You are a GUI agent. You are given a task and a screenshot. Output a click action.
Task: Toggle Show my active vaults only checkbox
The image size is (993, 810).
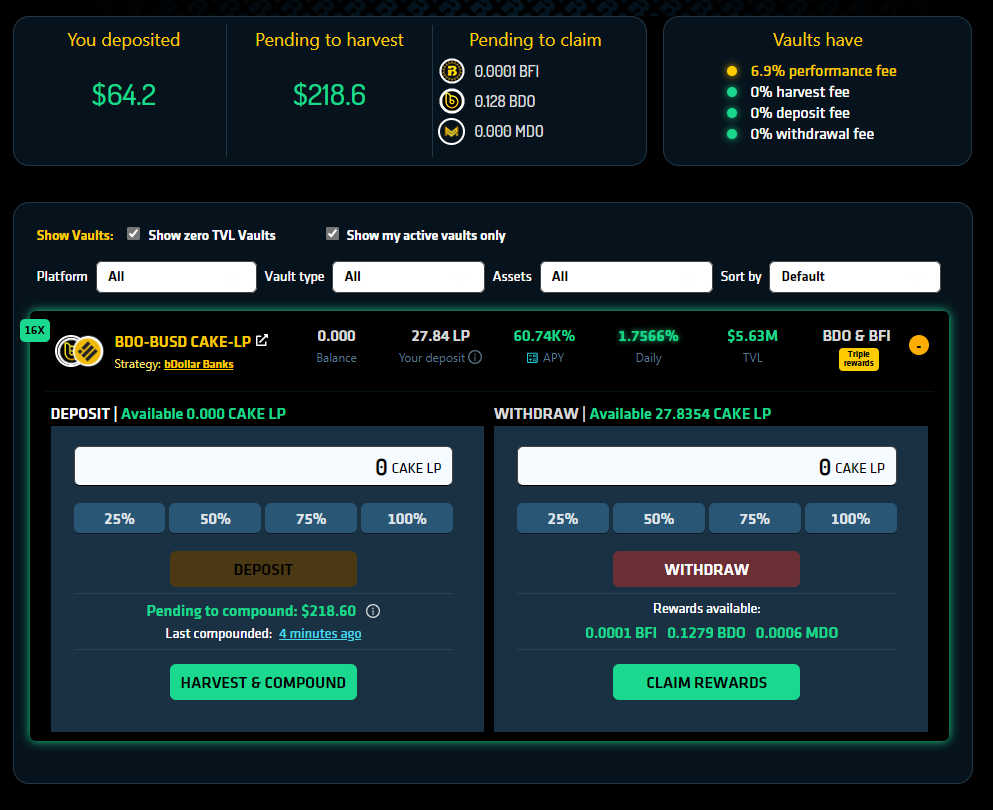[332, 234]
